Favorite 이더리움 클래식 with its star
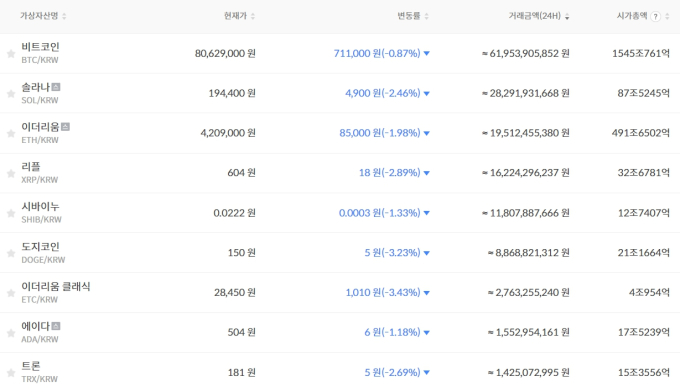 [11, 293]
